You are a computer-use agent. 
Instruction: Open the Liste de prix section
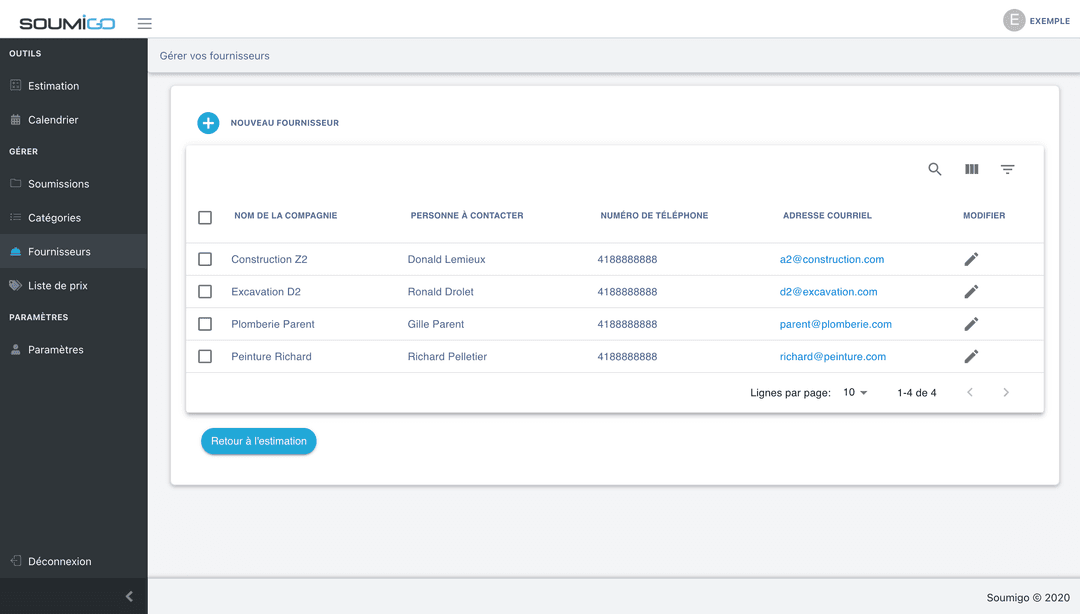tap(59, 285)
